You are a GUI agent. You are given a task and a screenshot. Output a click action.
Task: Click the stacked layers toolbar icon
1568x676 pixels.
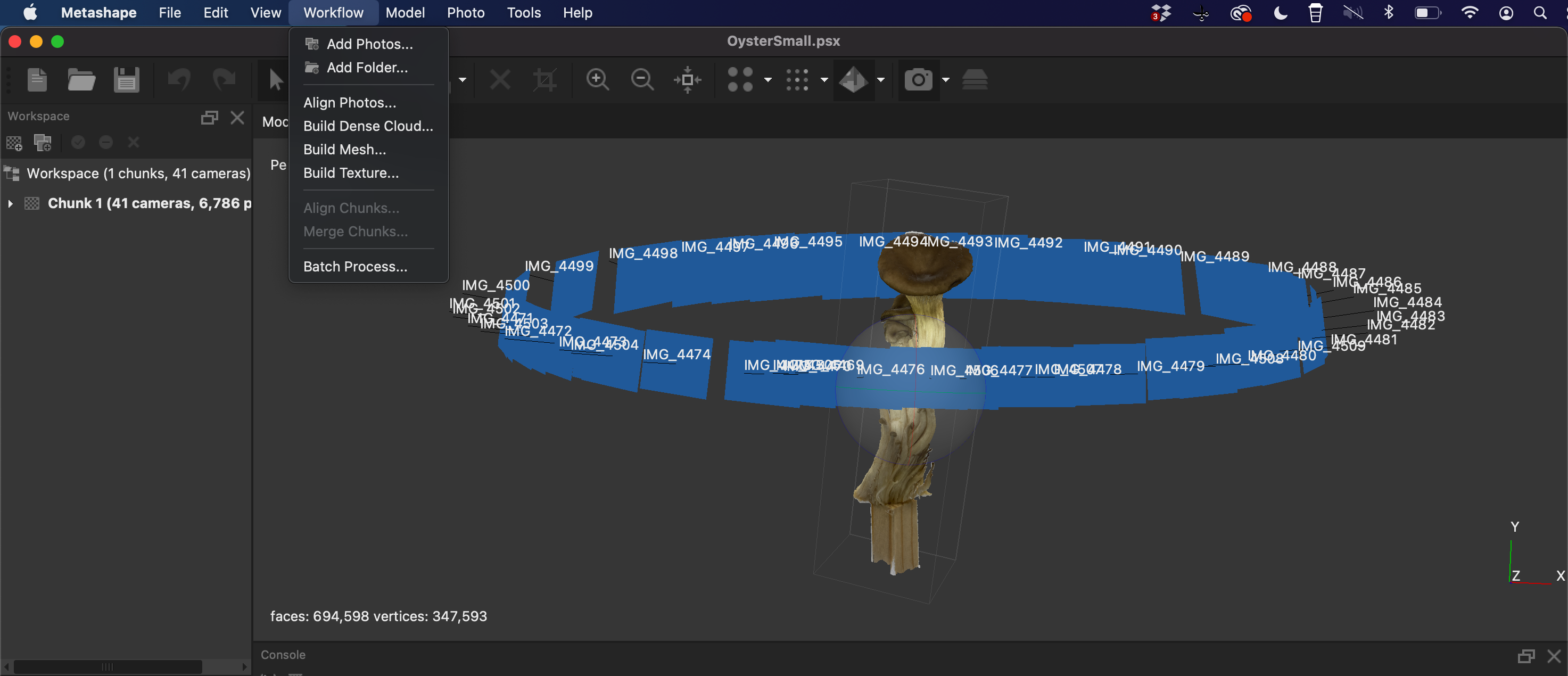[x=975, y=80]
